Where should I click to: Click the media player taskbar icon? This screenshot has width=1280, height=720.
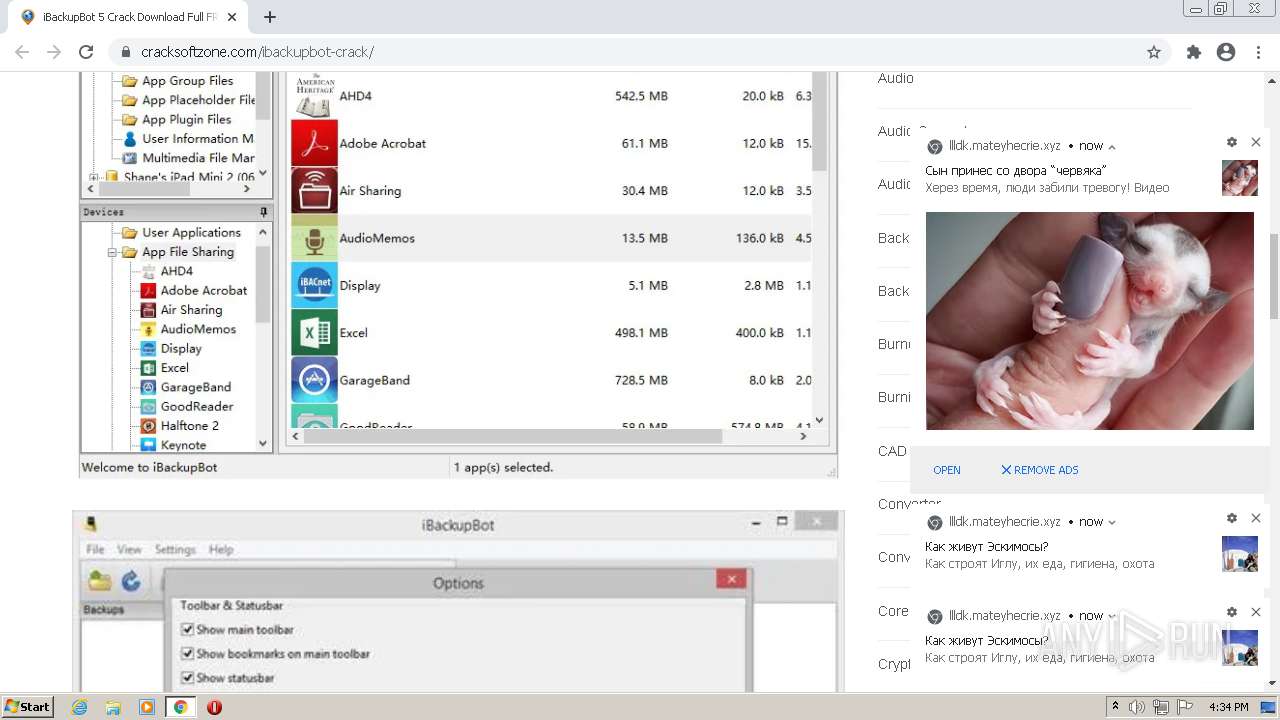[147, 707]
